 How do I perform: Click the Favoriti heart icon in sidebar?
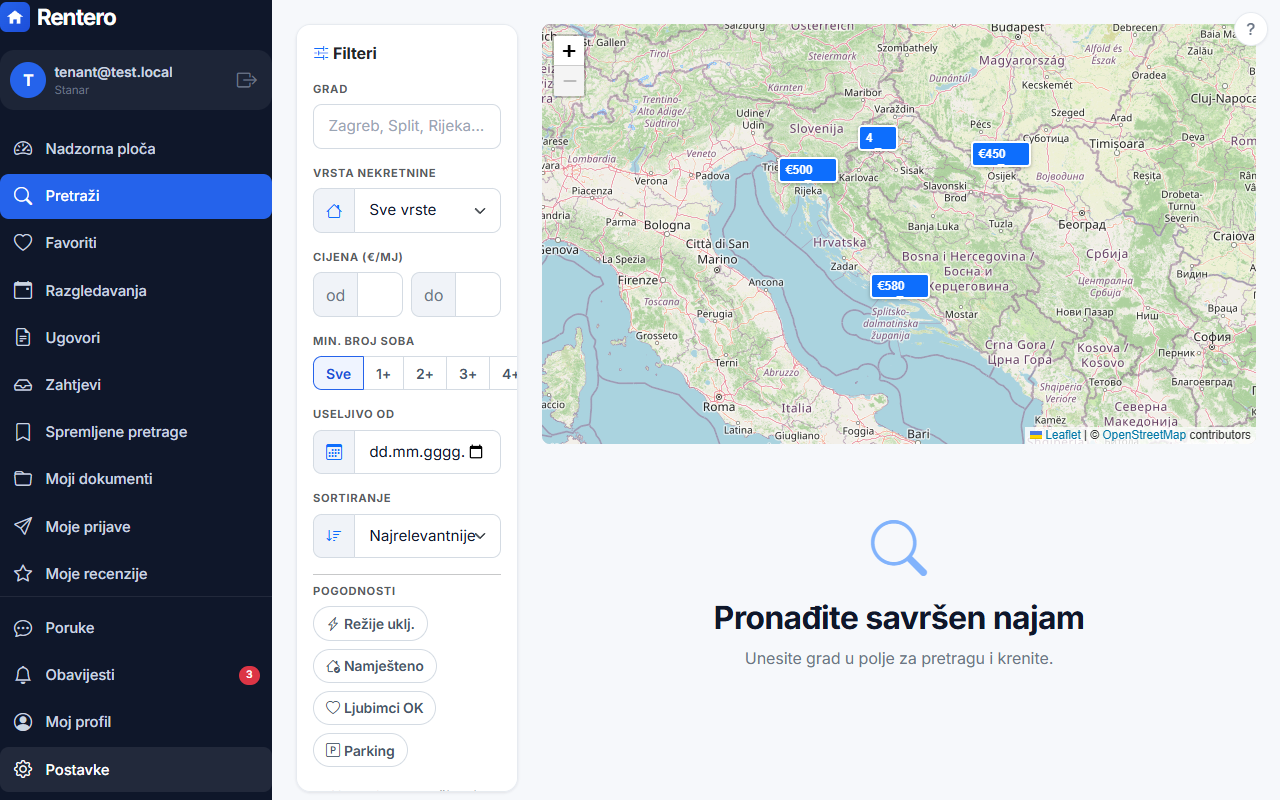pyautogui.click(x=23, y=243)
